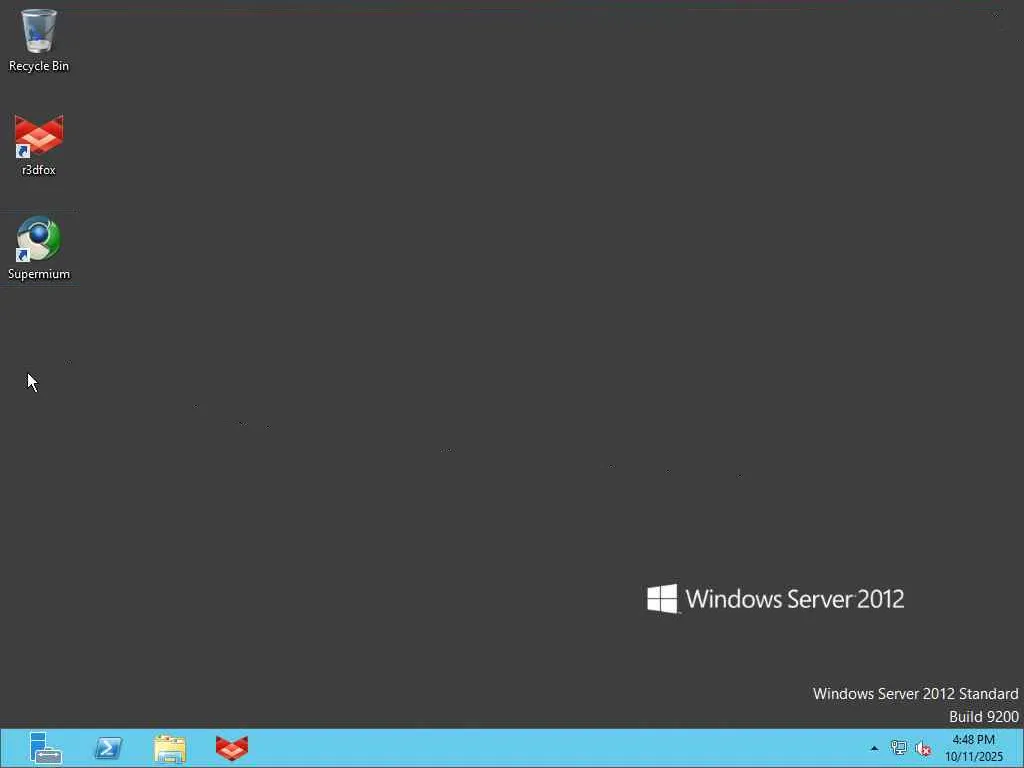Launch PowerShell from the taskbar

[x=108, y=748]
